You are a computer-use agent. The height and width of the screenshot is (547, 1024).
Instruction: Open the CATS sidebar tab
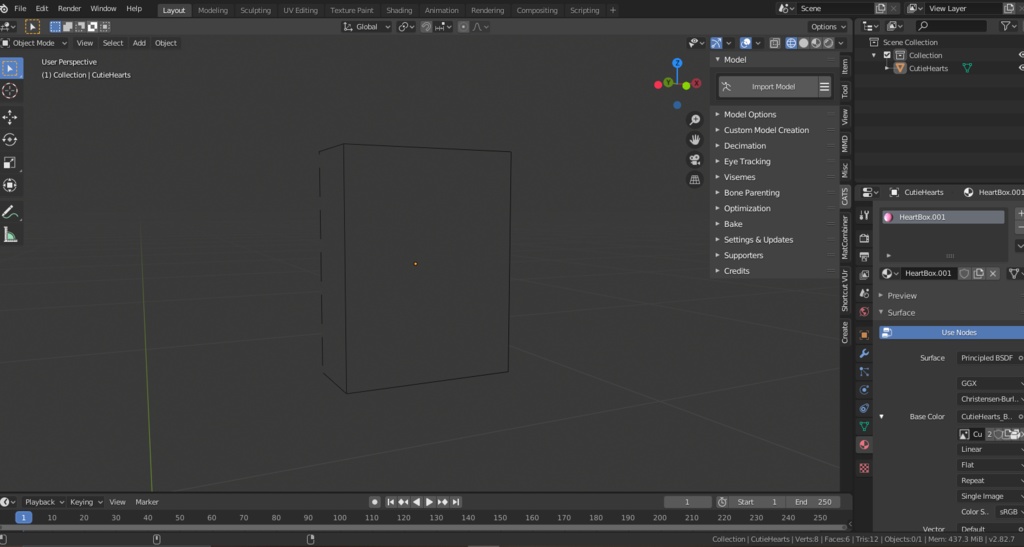[x=845, y=196]
